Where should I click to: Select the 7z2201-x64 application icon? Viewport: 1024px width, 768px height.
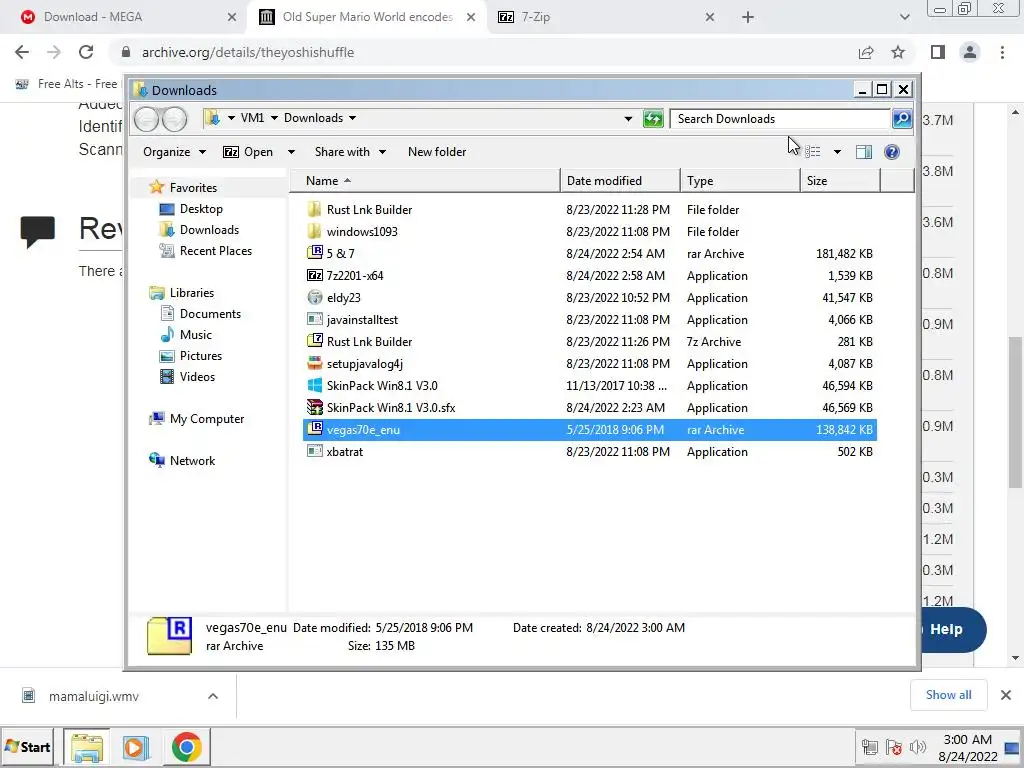coord(314,275)
